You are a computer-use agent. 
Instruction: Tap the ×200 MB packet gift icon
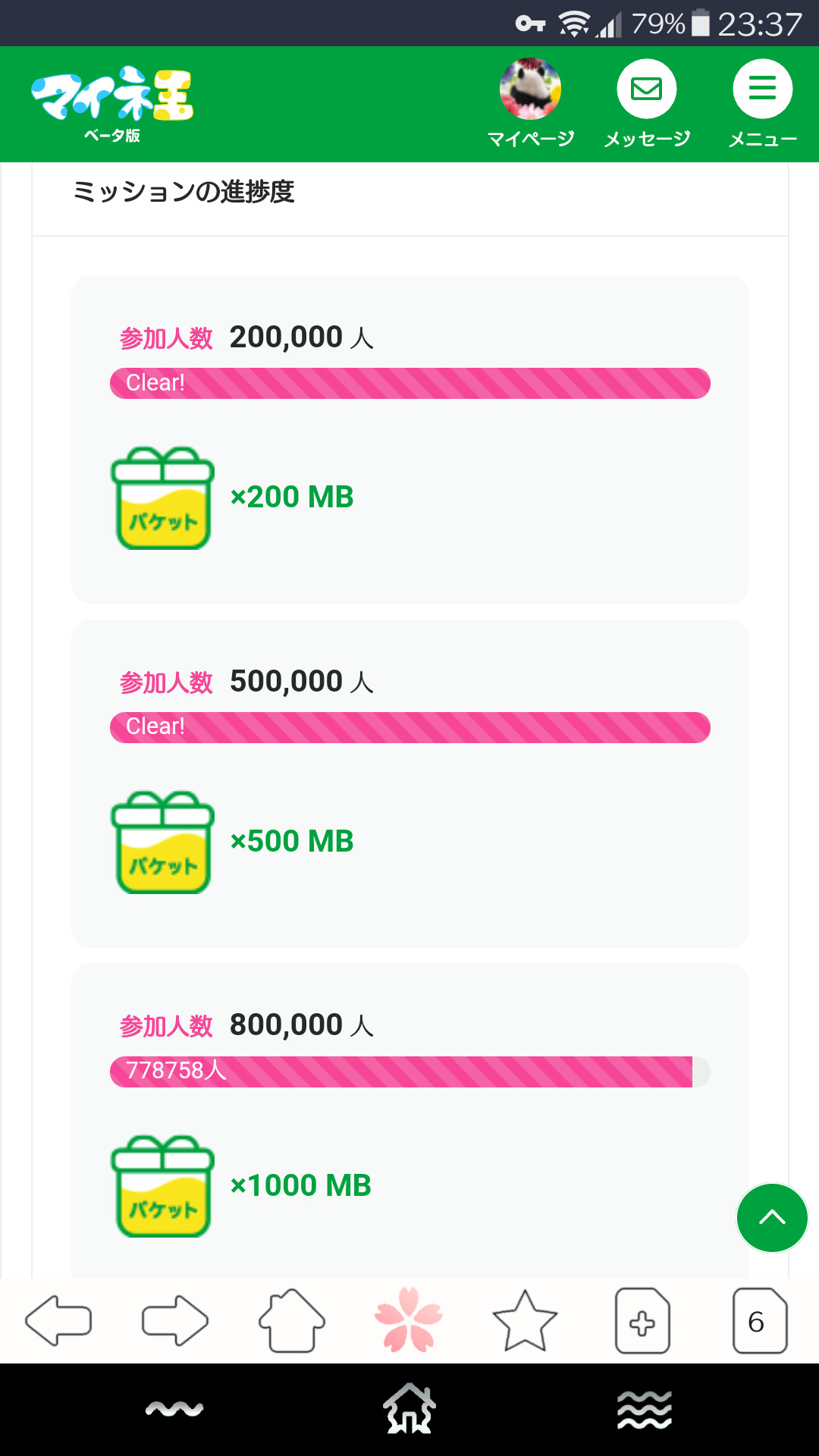pos(163,498)
